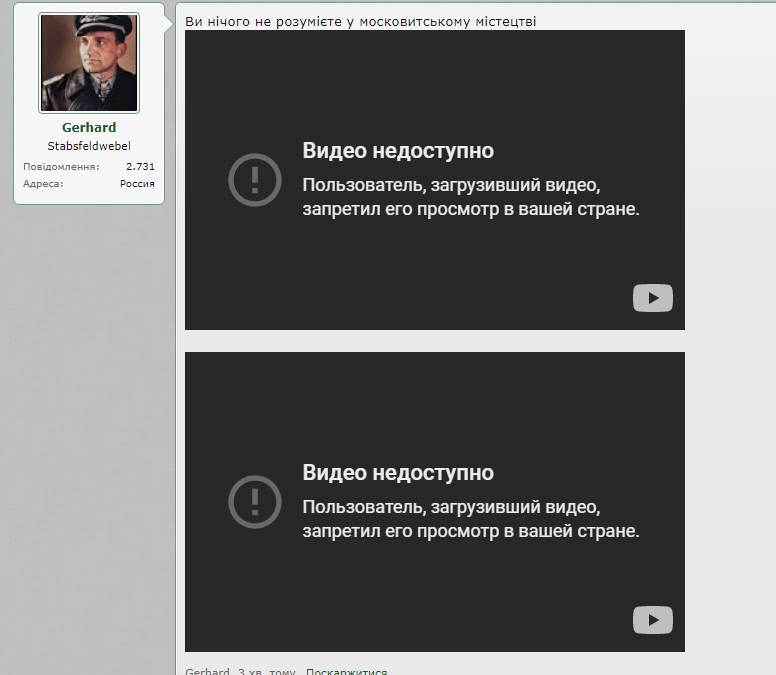Click the Адреса label in user info

tap(43, 184)
